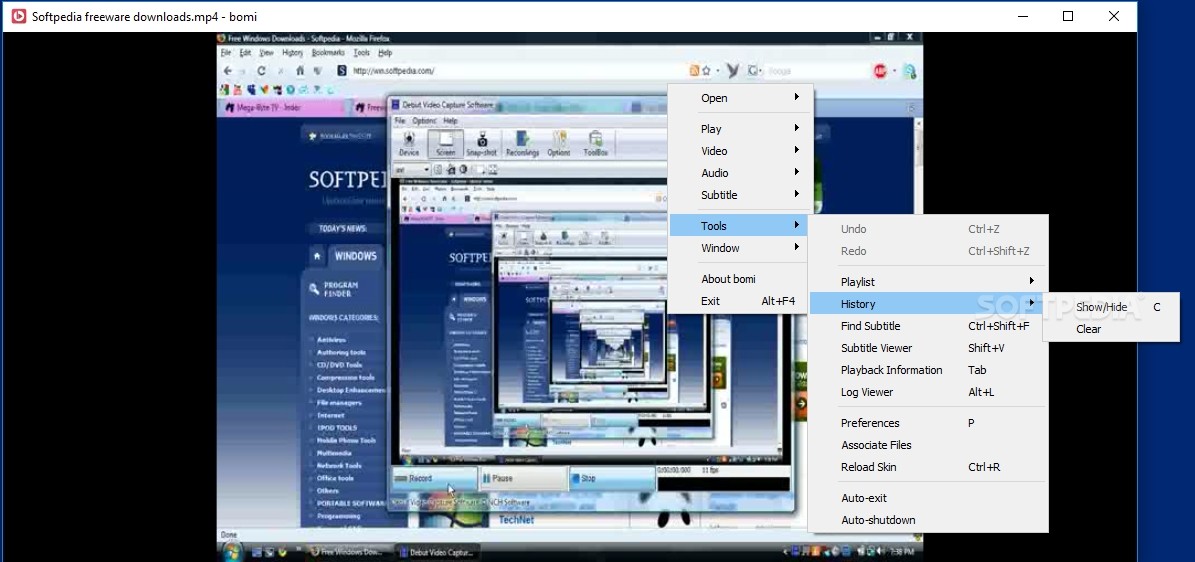Image resolution: width=1195 pixels, height=562 pixels.
Task: Minimize the bomi window
Action: tap(1022, 16)
